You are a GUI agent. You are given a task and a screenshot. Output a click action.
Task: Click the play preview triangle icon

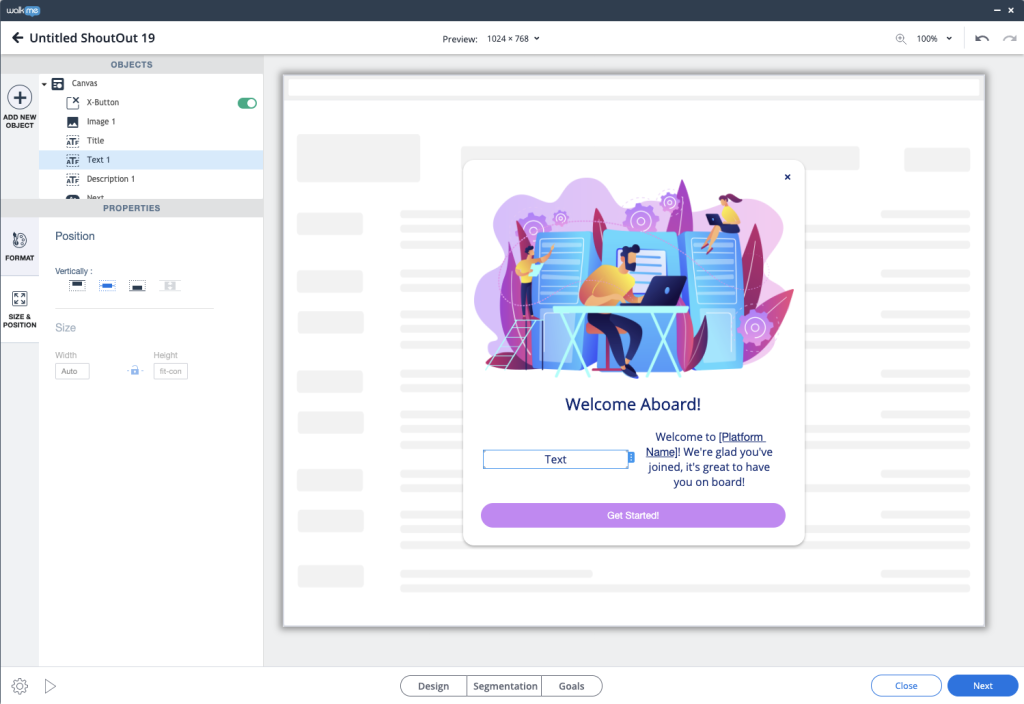pyautogui.click(x=50, y=686)
